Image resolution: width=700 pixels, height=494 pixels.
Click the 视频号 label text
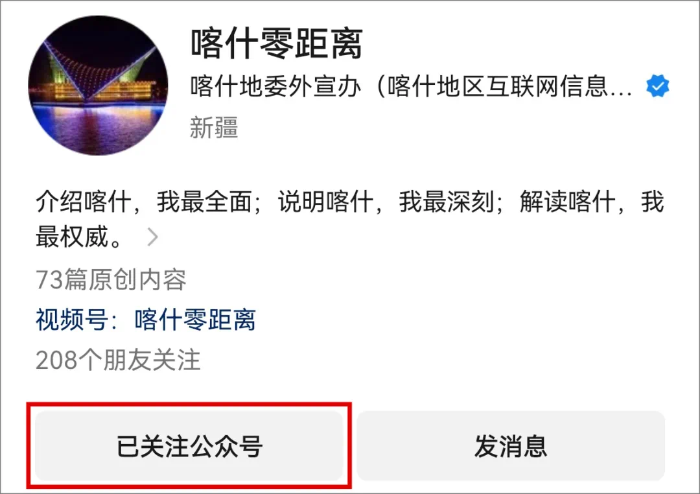[x=72, y=320]
